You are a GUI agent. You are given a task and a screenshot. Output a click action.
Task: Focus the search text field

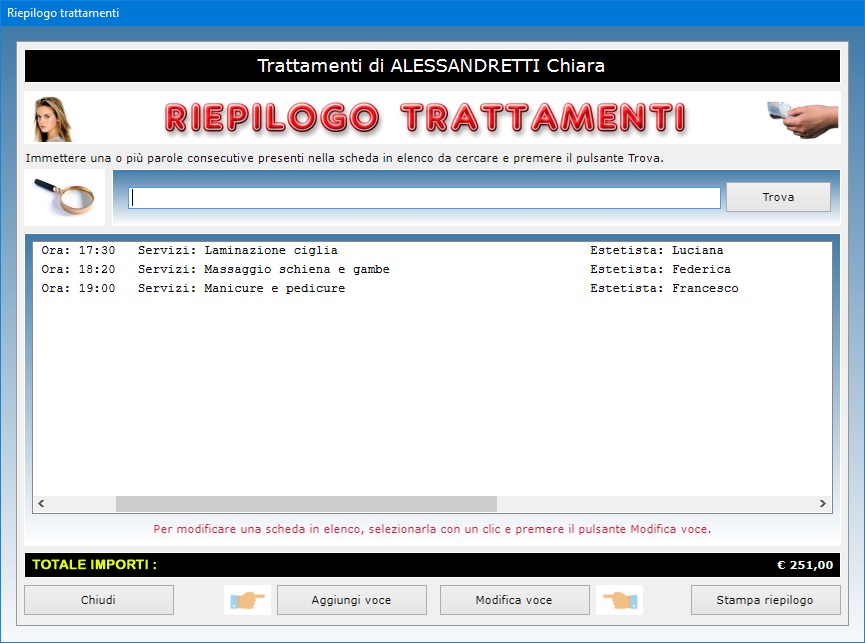pos(424,198)
